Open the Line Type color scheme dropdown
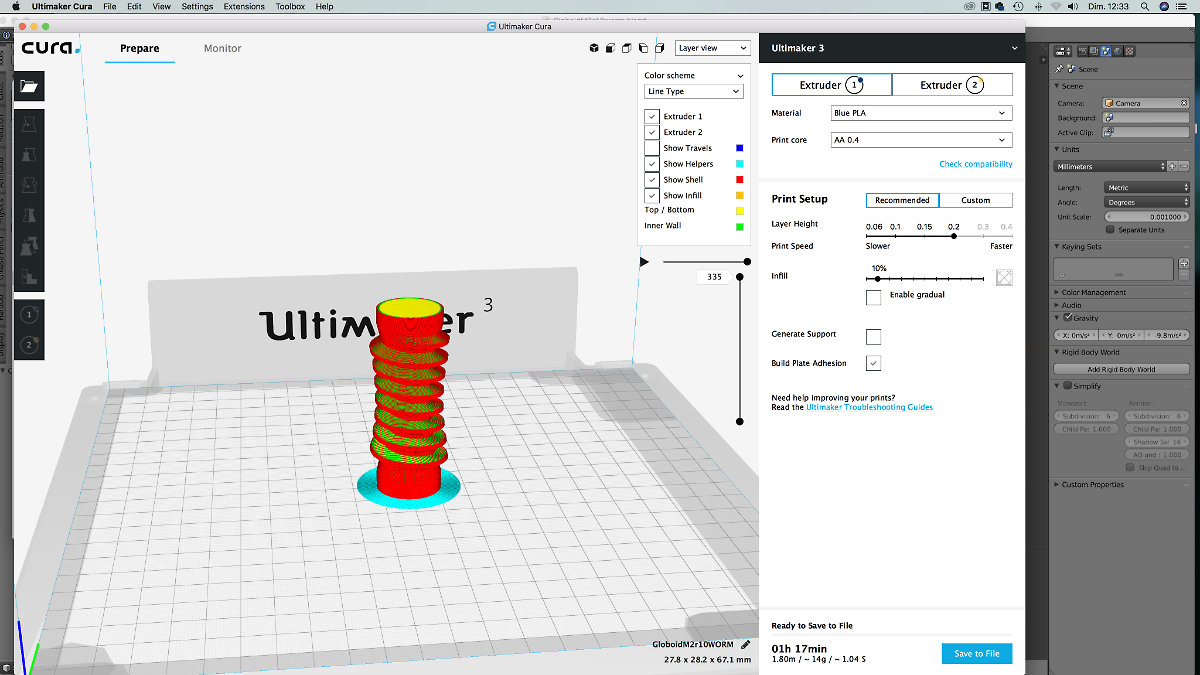1200x675 pixels. [693, 91]
